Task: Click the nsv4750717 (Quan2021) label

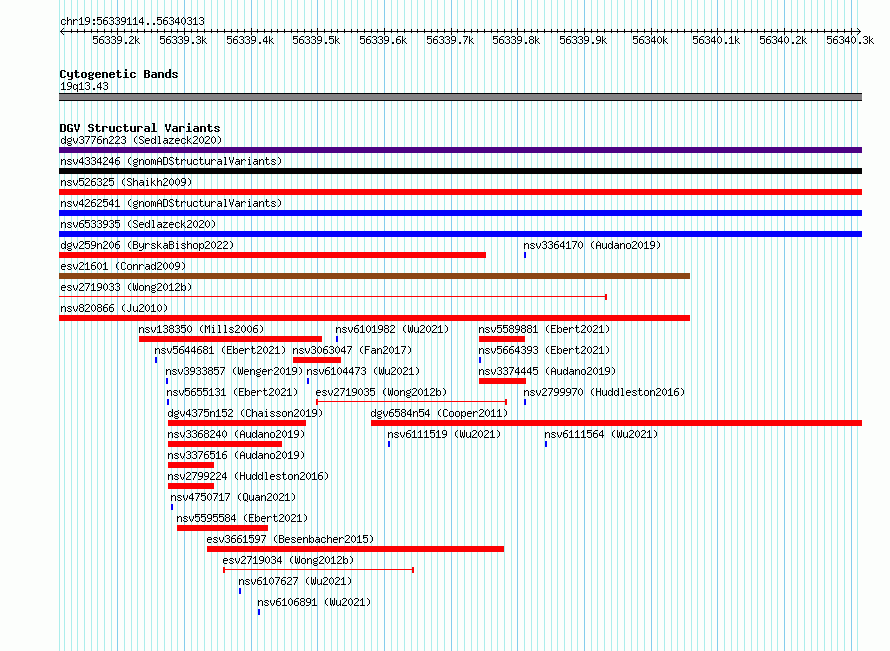Action: 233,497
